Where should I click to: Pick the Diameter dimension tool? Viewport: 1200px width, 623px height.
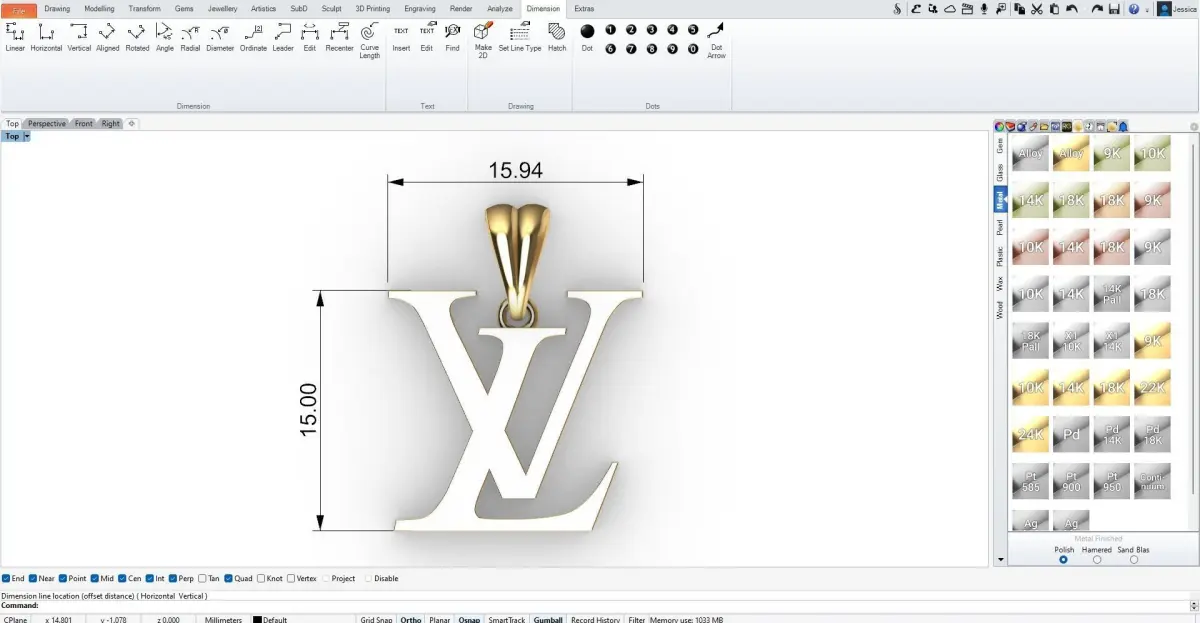(220, 38)
